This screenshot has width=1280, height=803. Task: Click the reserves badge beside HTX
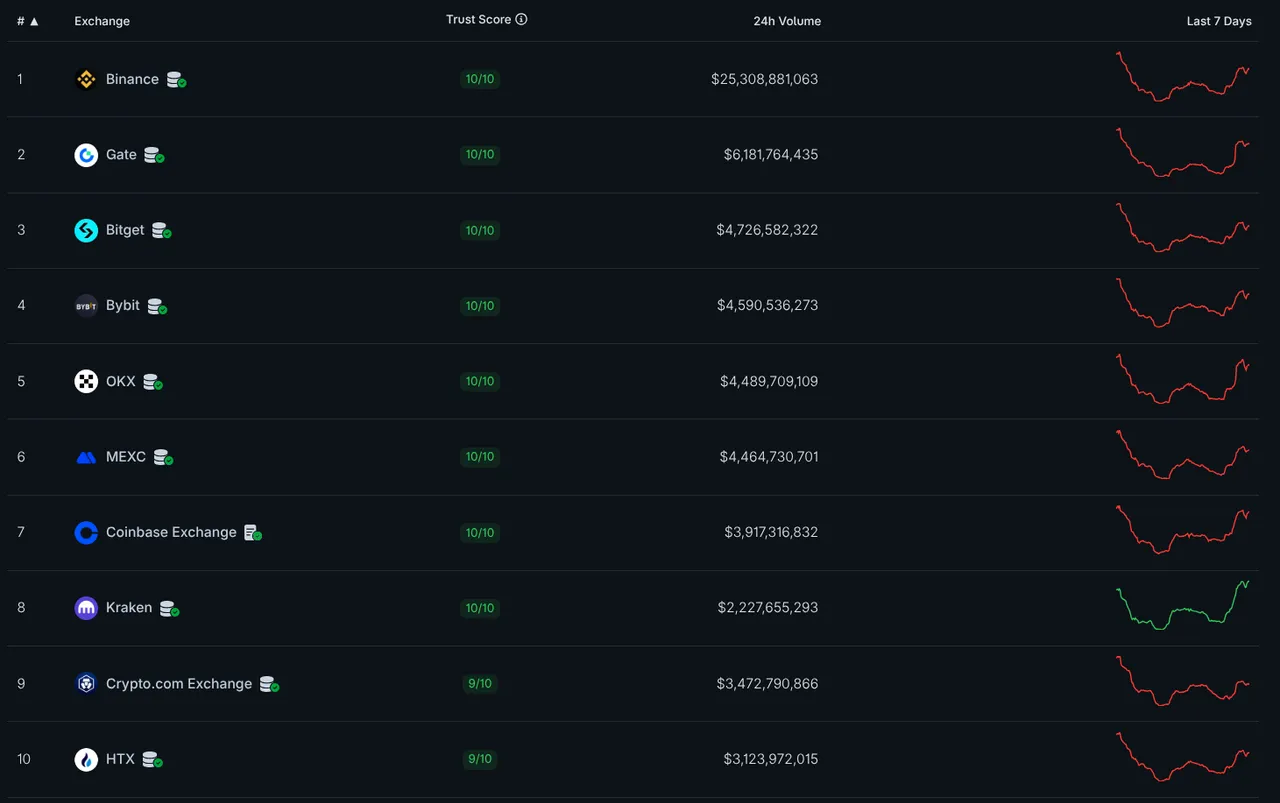[152, 760]
